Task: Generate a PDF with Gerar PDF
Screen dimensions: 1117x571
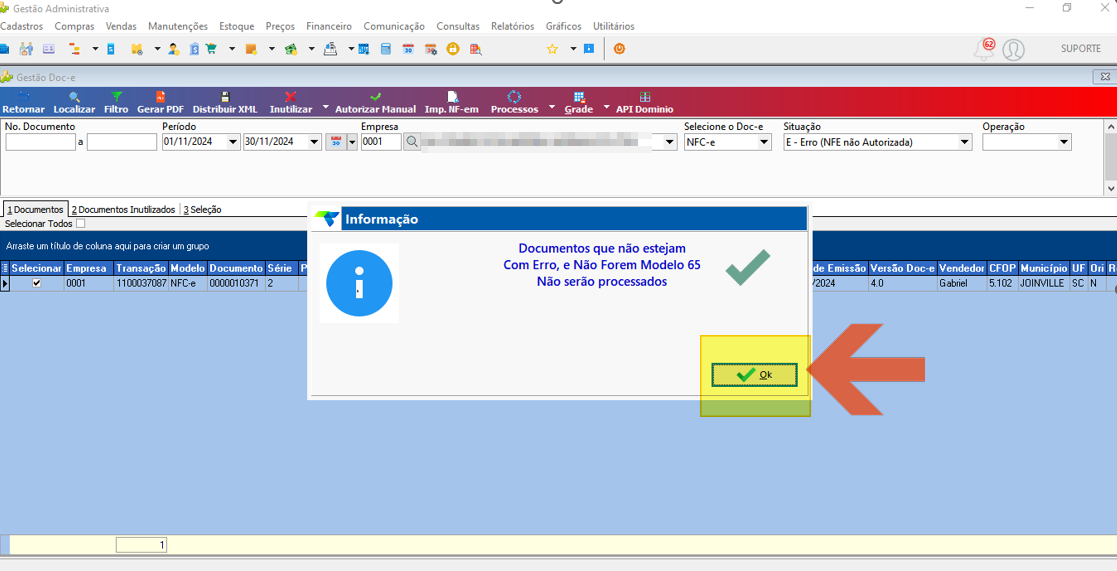Action: [160, 103]
